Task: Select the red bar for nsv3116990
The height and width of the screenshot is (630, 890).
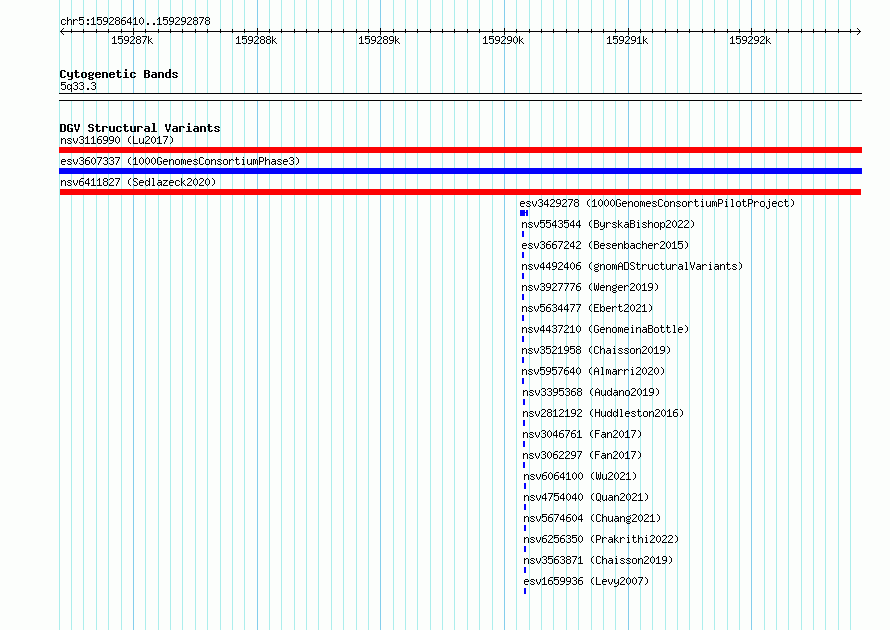Action: [x=460, y=150]
